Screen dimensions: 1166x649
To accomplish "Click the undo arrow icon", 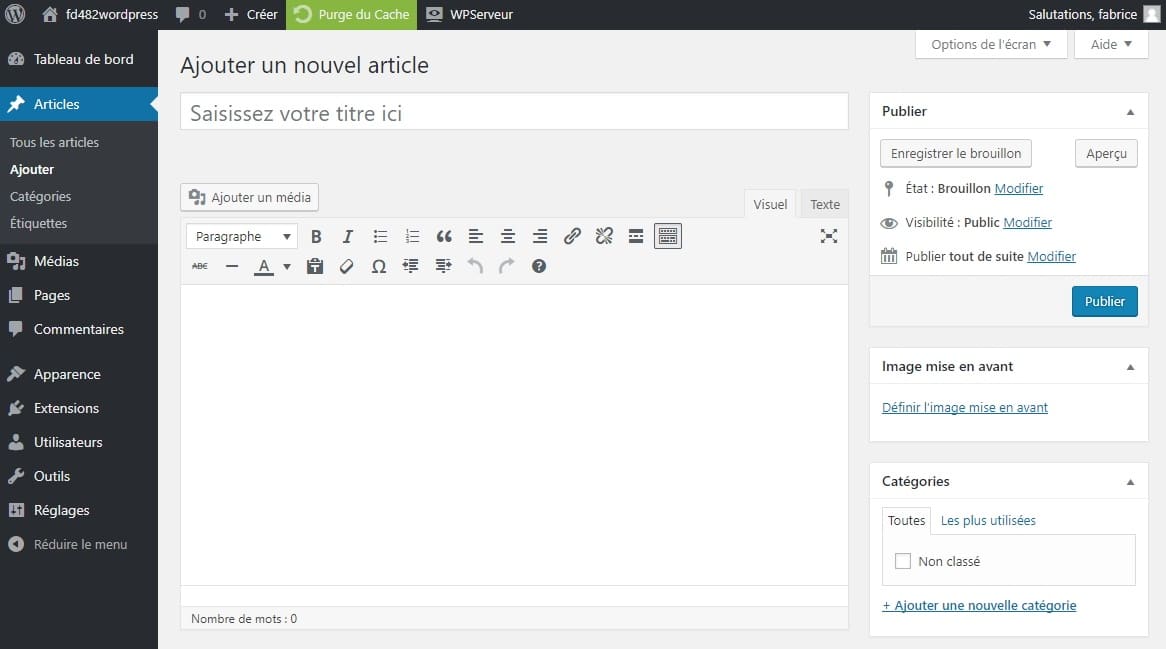I will pyautogui.click(x=475, y=266).
